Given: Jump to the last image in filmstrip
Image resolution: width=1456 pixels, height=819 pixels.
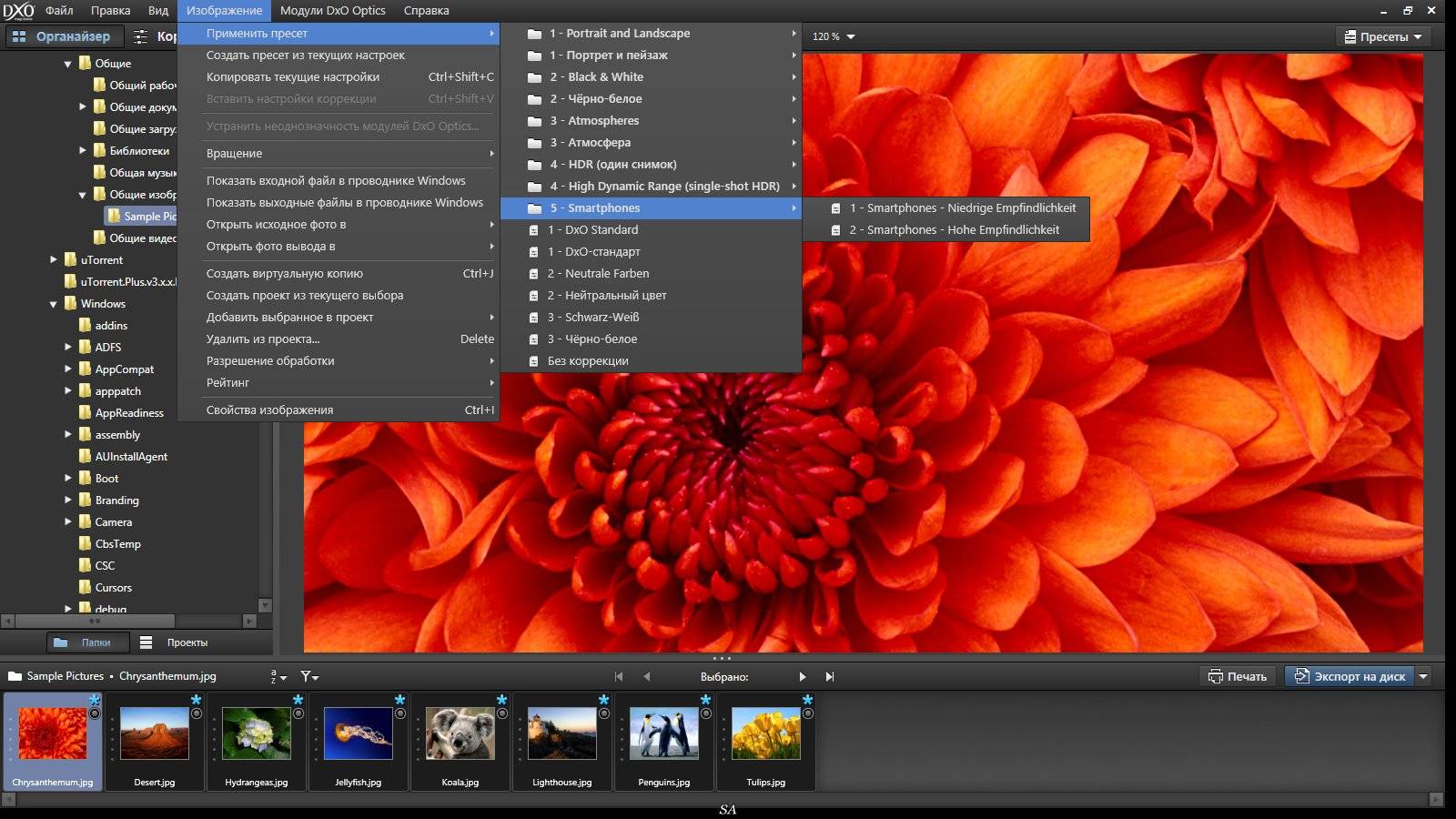Looking at the screenshot, I should click(830, 677).
